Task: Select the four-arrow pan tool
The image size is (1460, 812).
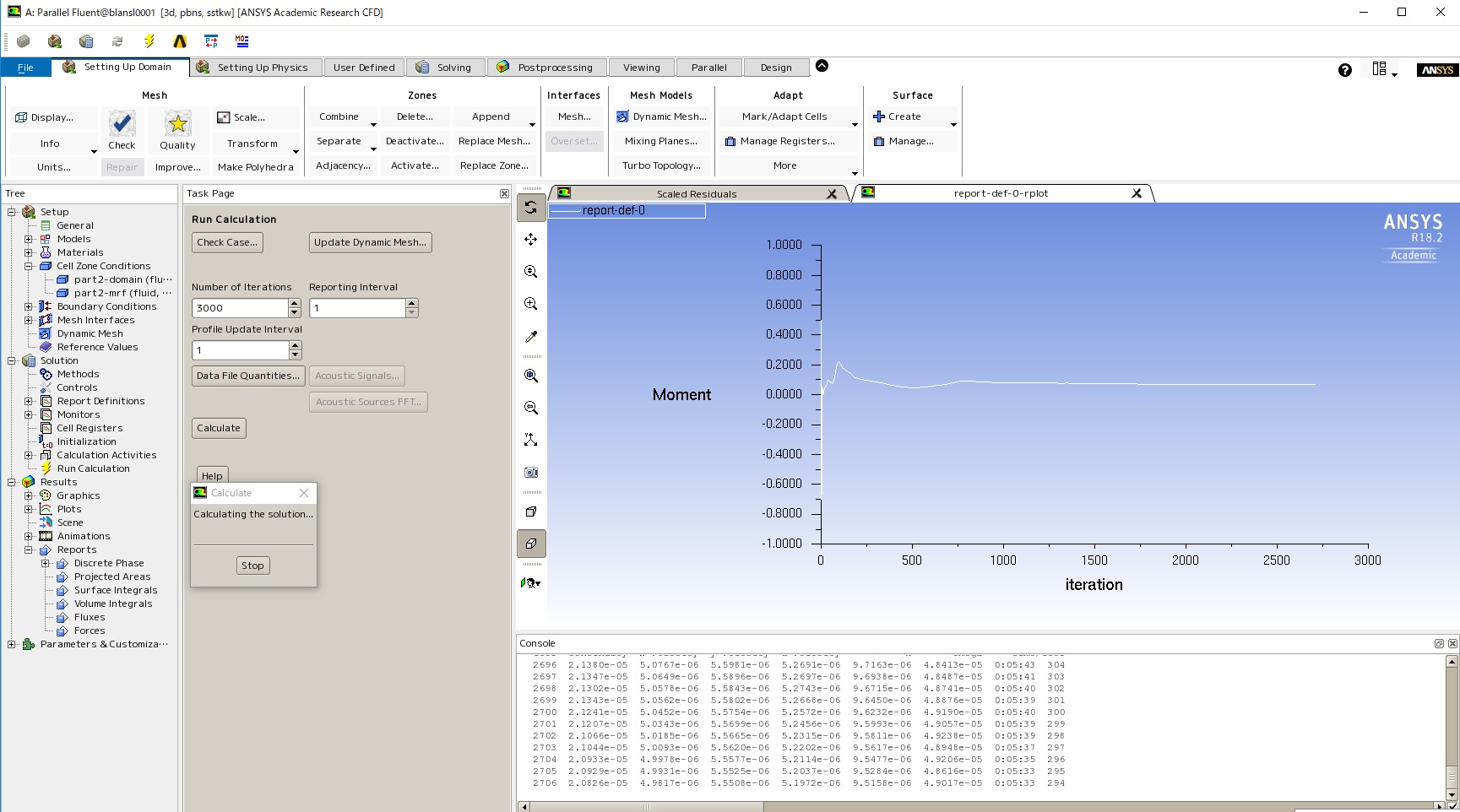Action: point(531,240)
